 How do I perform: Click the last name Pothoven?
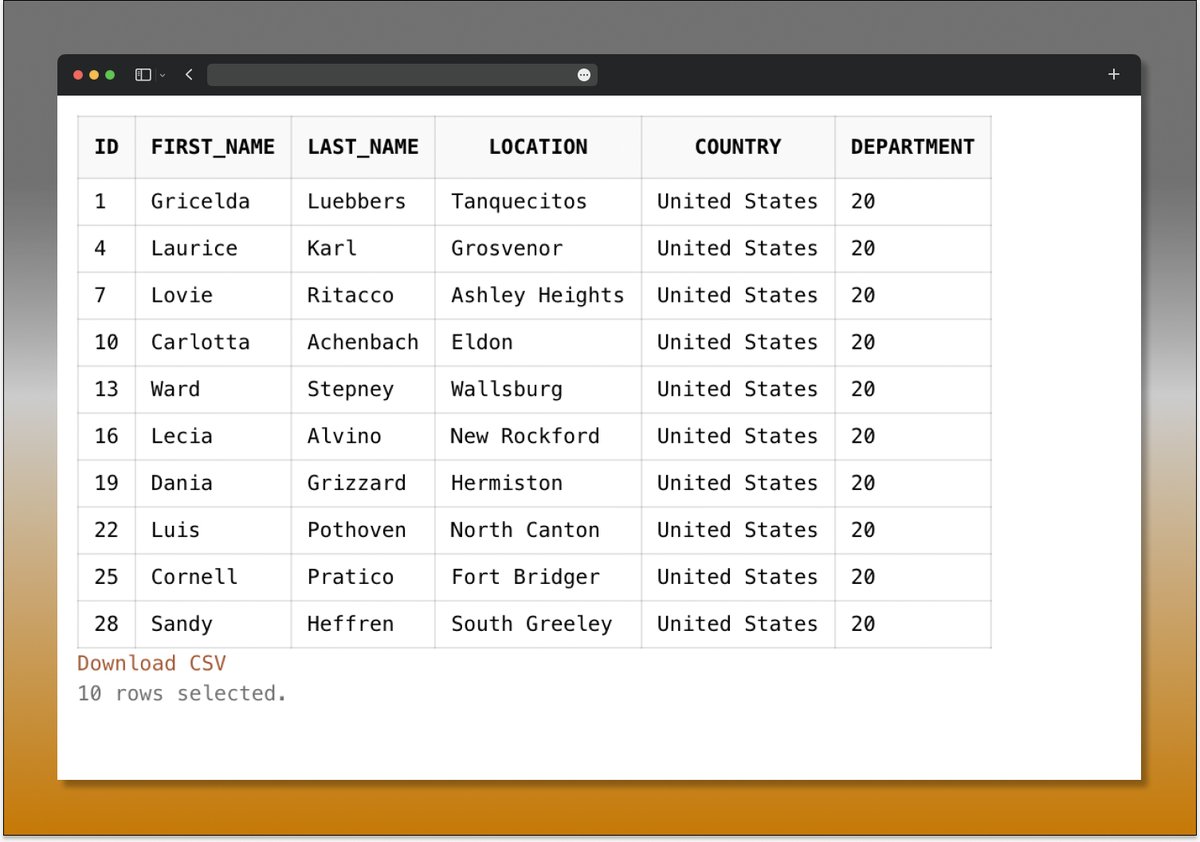357,530
